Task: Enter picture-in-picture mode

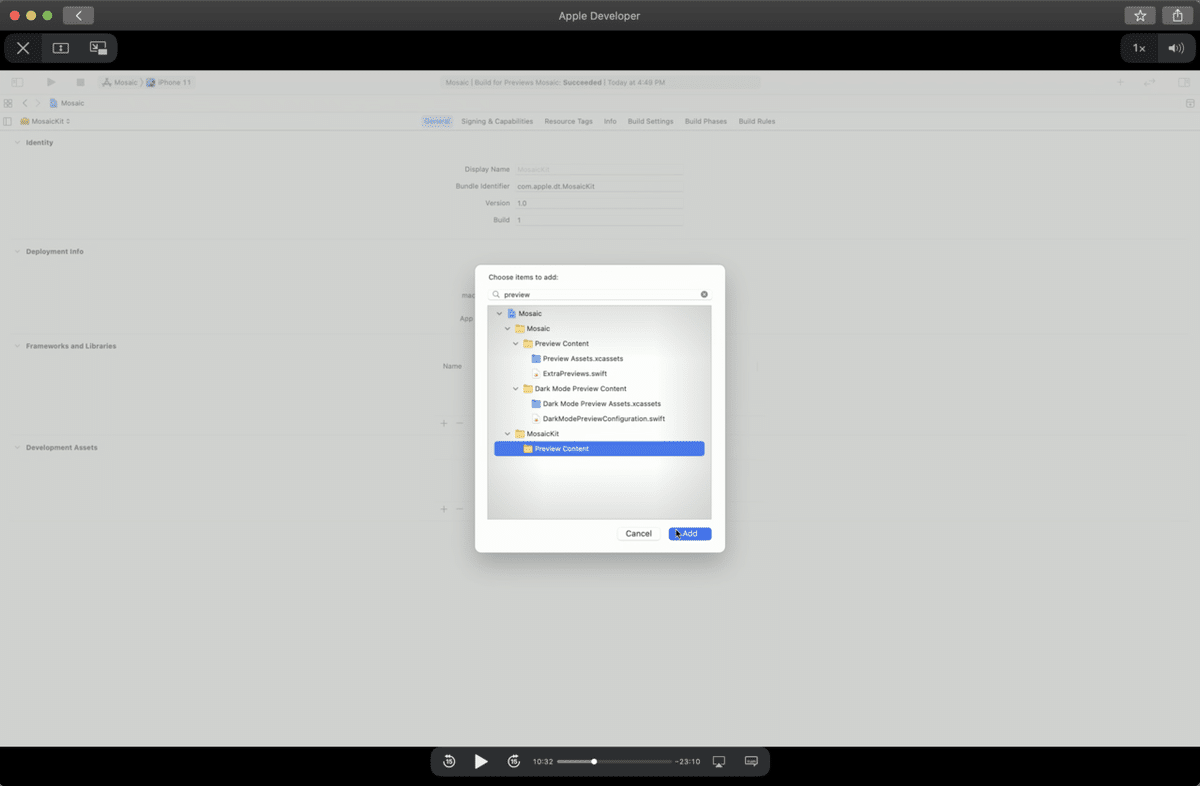Action: tap(98, 48)
